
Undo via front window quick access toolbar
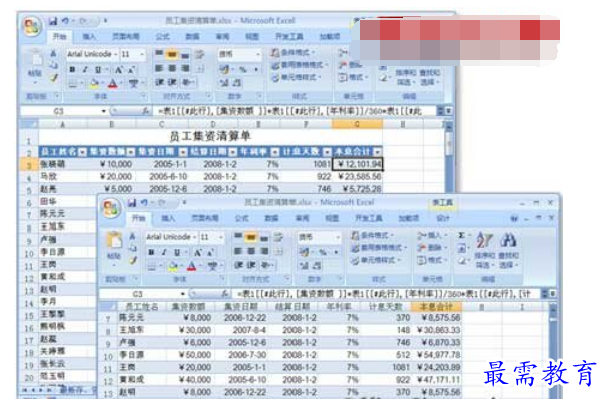(x=144, y=202)
